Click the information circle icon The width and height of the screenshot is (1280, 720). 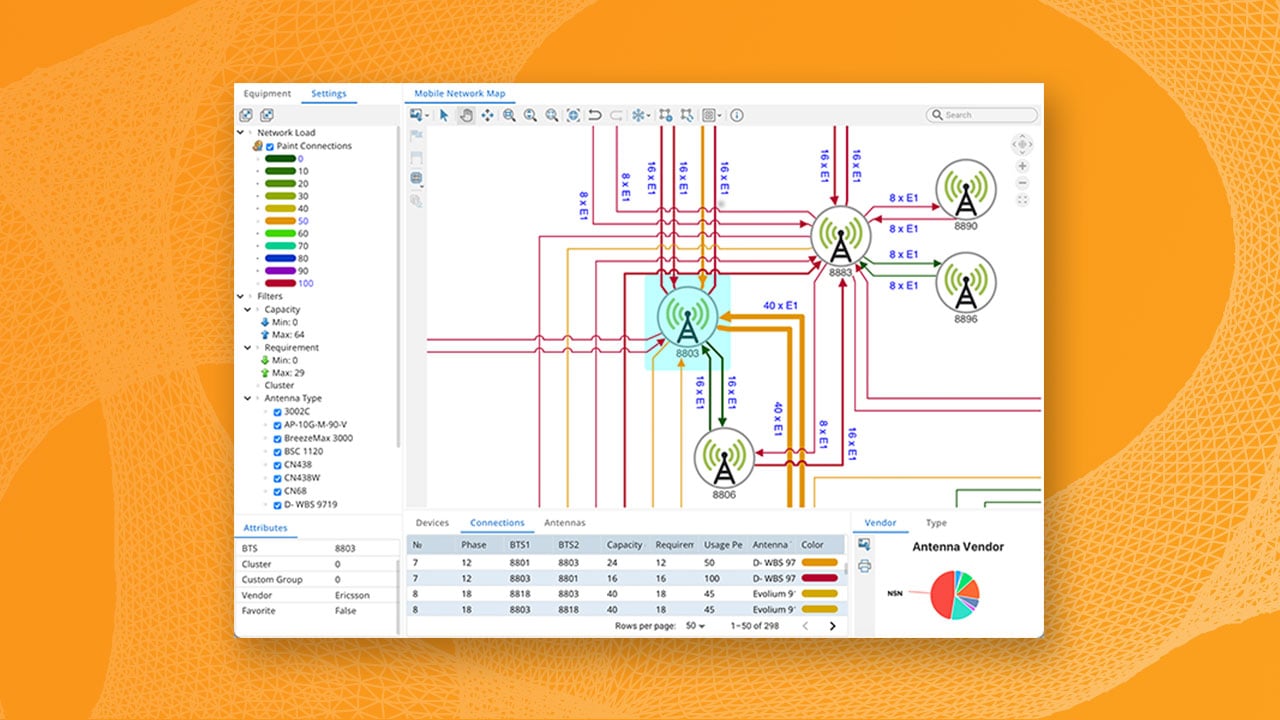pyautogui.click(x=737, y=115)
